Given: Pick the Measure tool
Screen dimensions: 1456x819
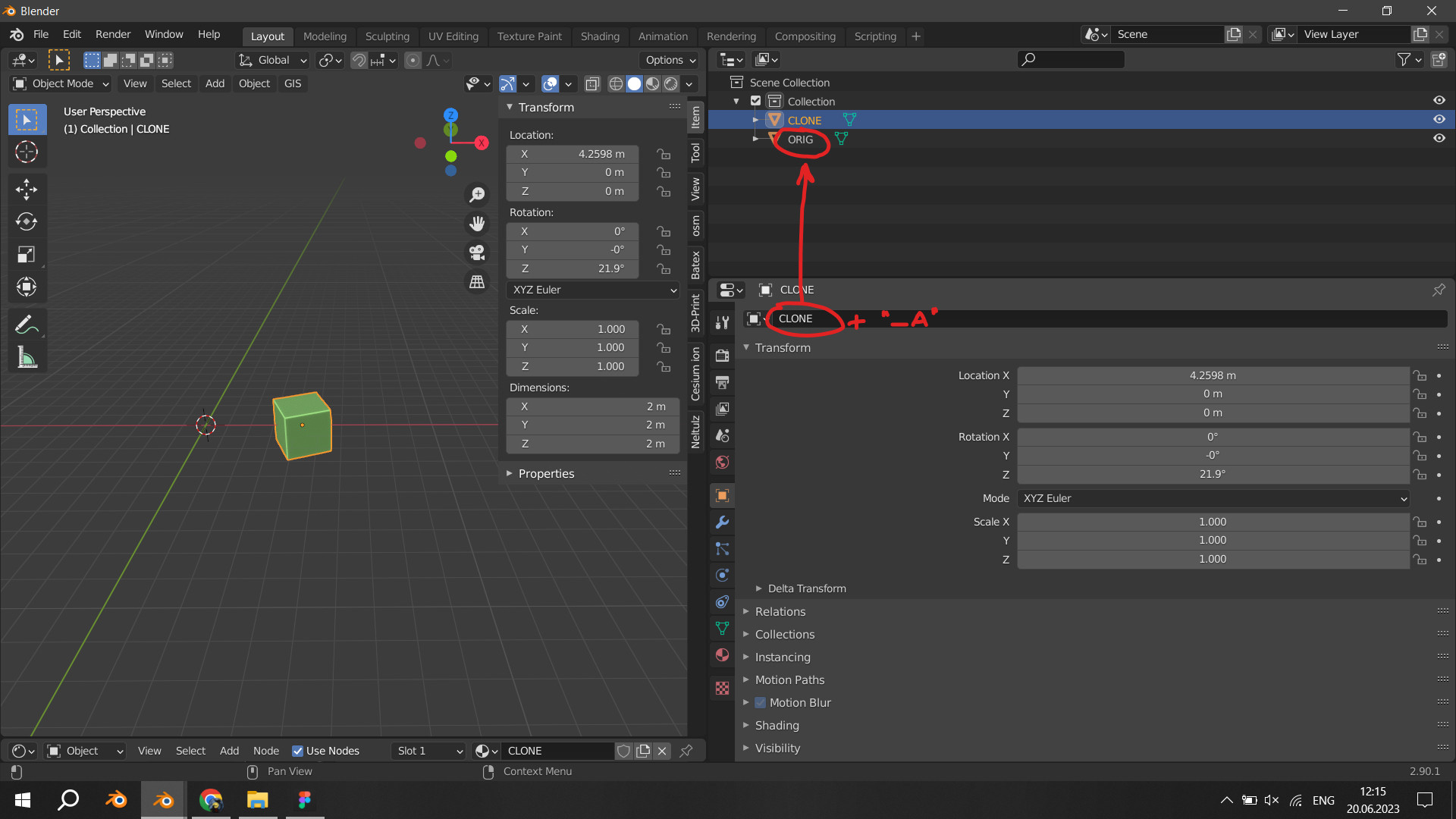Looking at the screenshot, I should (27, 357).
